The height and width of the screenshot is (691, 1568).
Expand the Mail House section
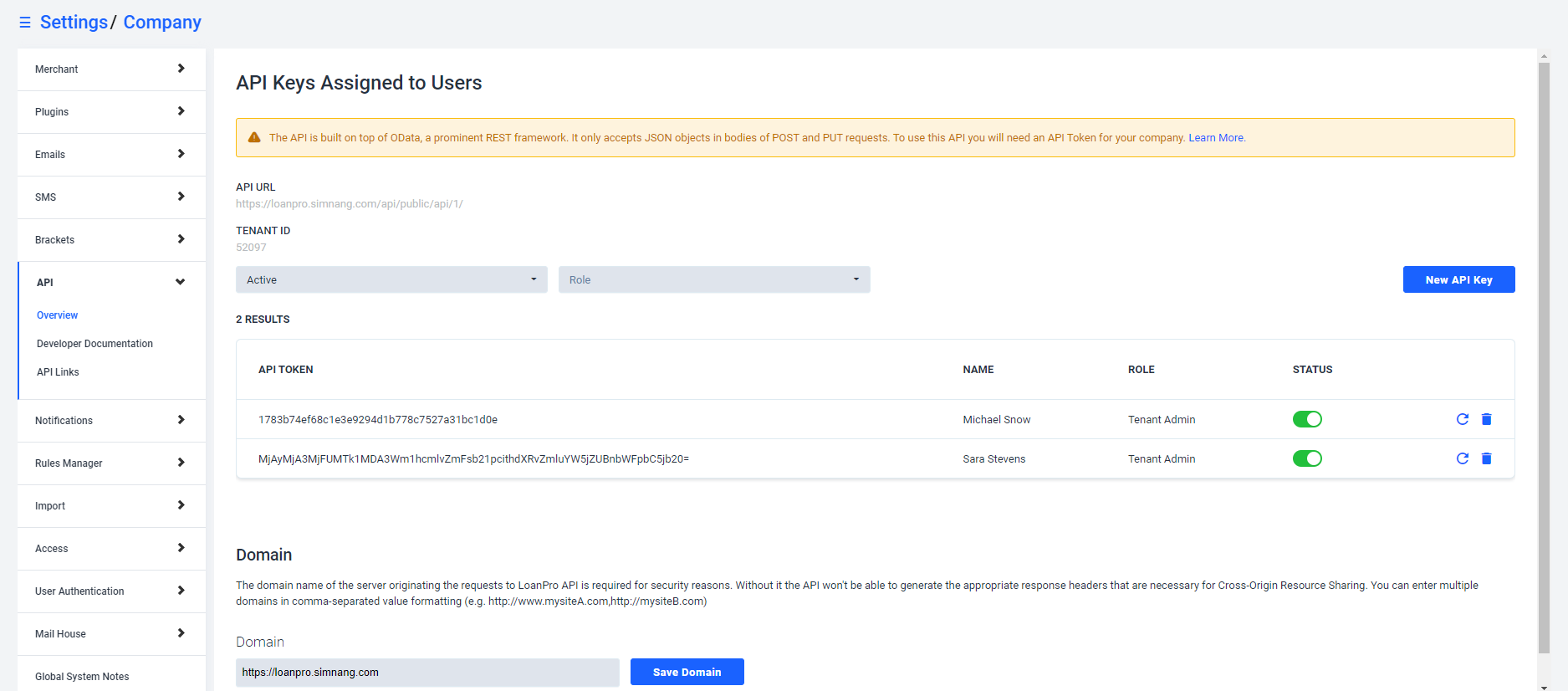[111, 634]
